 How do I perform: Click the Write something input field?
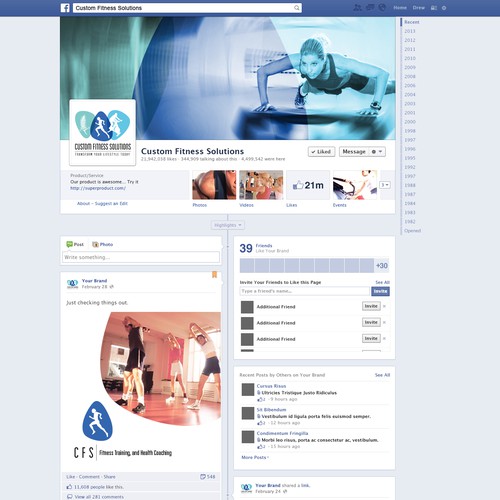(141, 257)
